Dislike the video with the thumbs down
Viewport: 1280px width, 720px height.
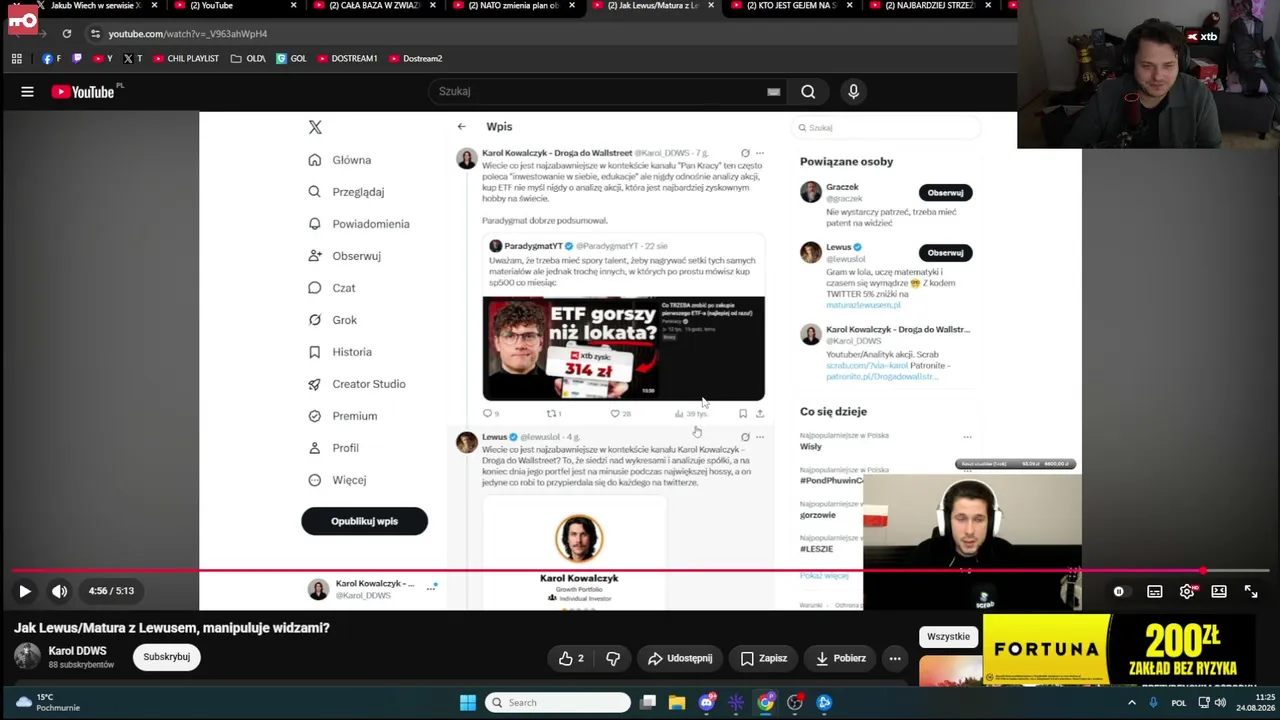pos(613,658)
